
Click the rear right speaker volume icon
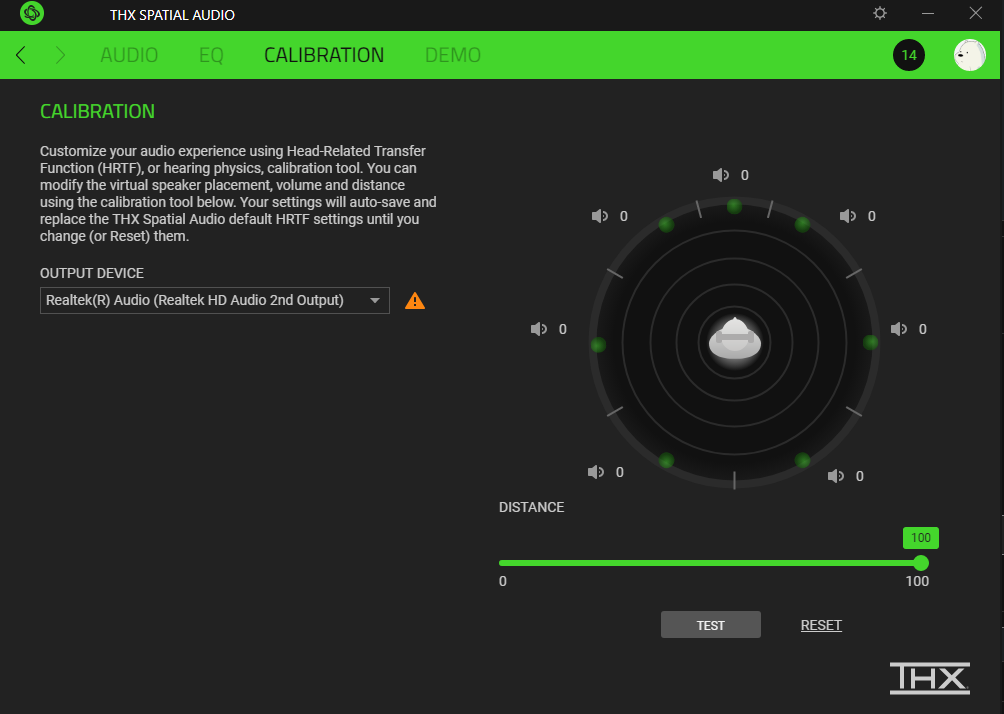click(x=836, y=476)
